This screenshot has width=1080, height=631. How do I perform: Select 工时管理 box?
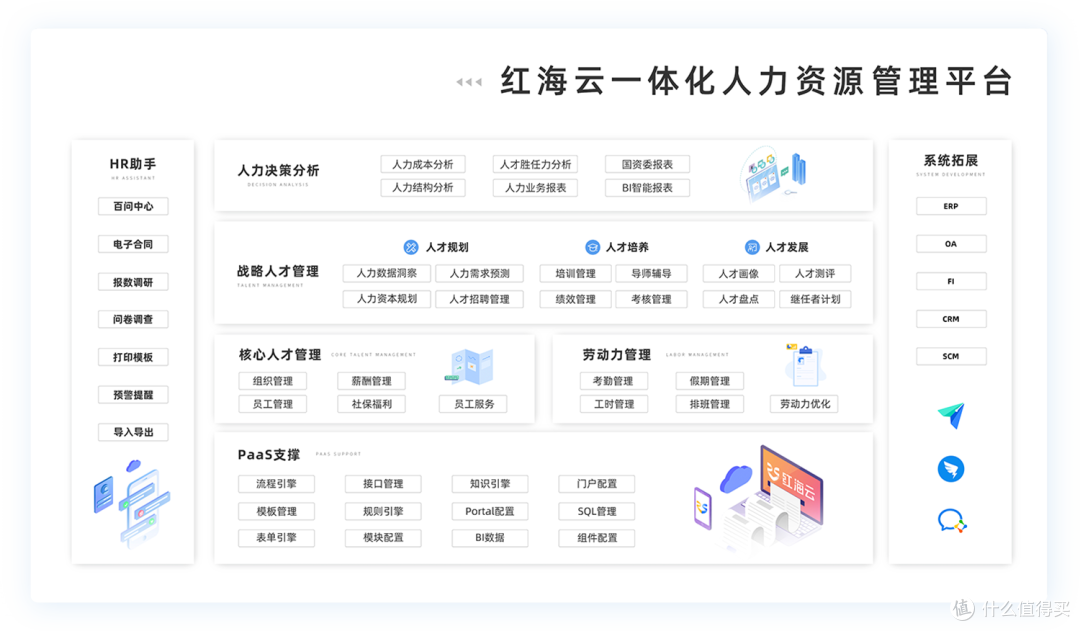tap(614, 404)
